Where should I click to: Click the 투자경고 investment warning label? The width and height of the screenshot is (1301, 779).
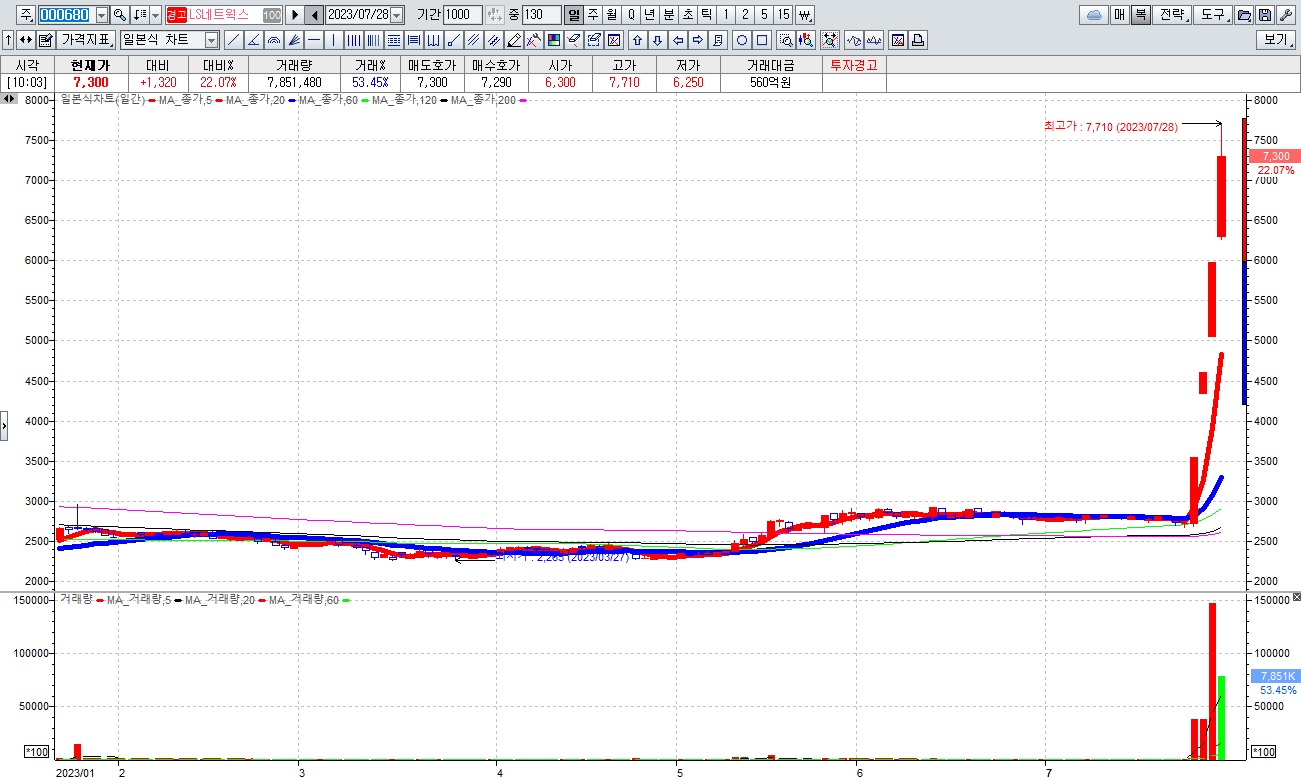[854, 64]
